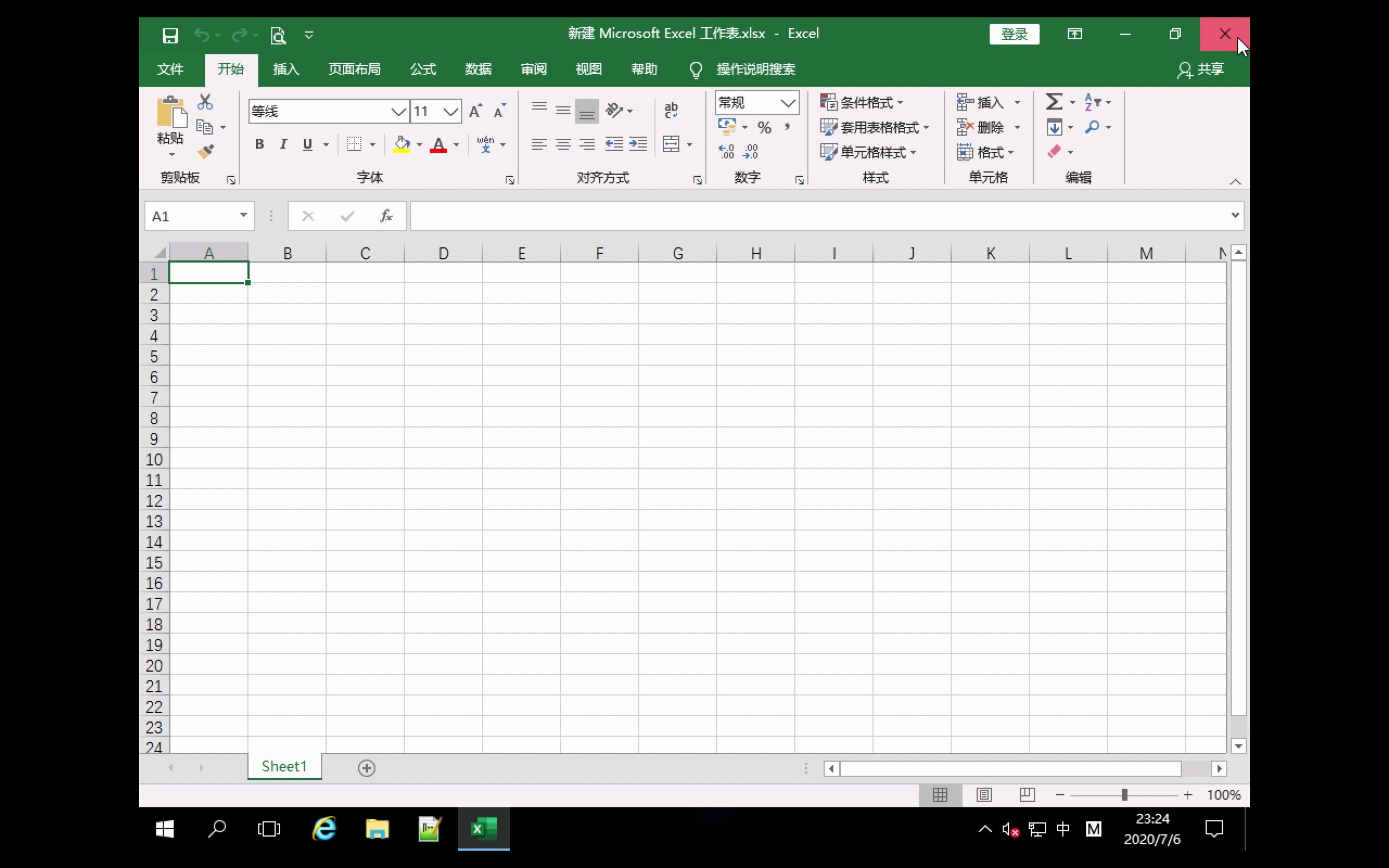Image resolution: width=1389 pixels, height=868 pixels.
Task: Select the Sheet1 tab
Action: click(284, 767)
